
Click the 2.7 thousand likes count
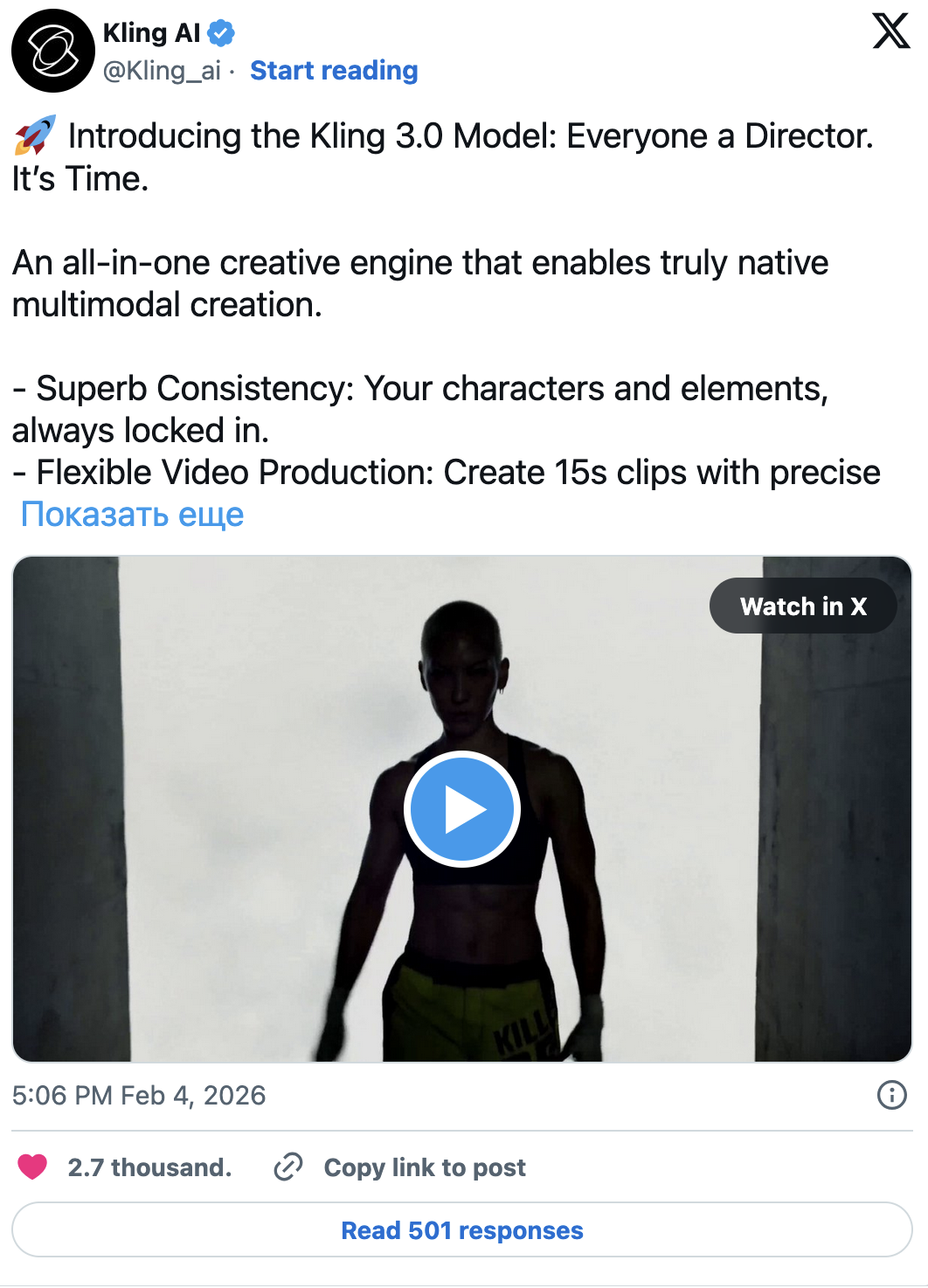pyautogui.click(x=149, y=1167)
